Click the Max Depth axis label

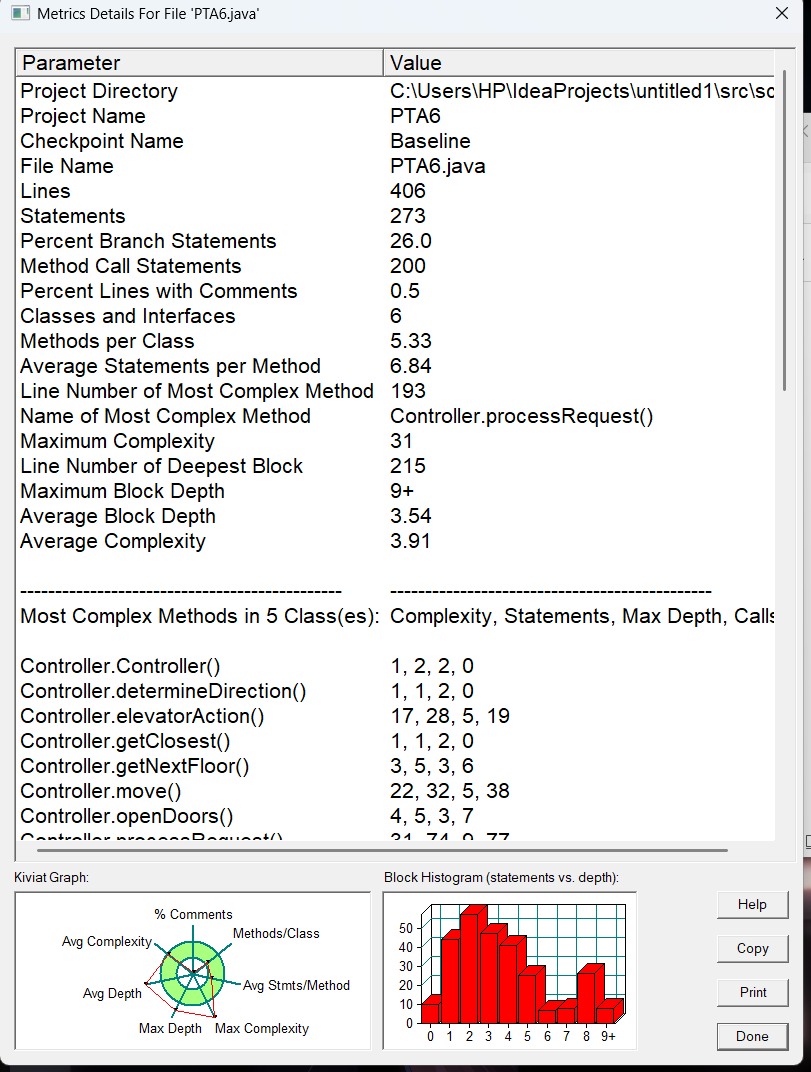[170, 1028]
